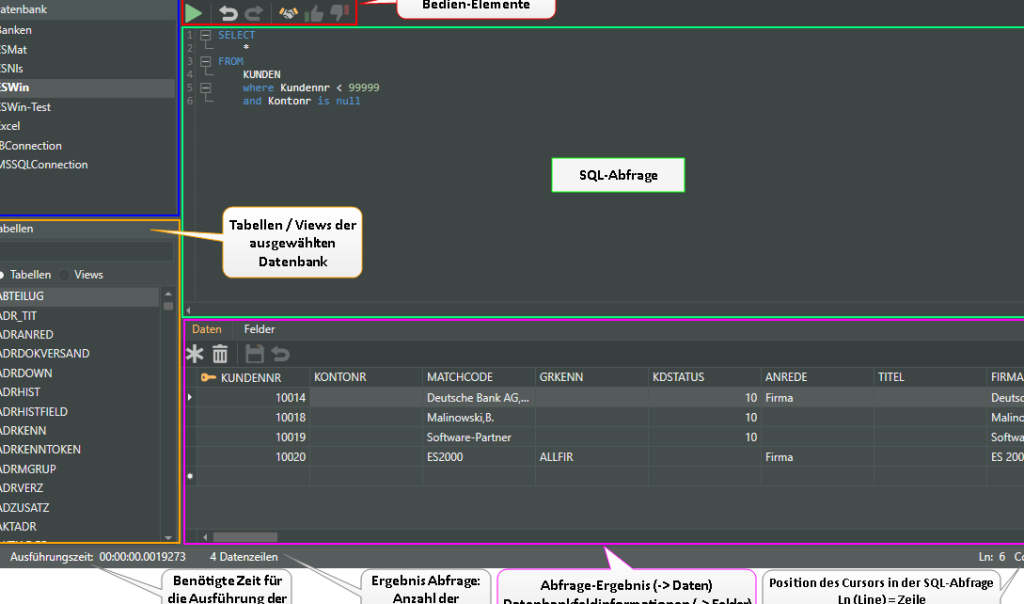Collapse the where clause fold marker
The width and height of the screenshot is (1024, 604).
205,88
